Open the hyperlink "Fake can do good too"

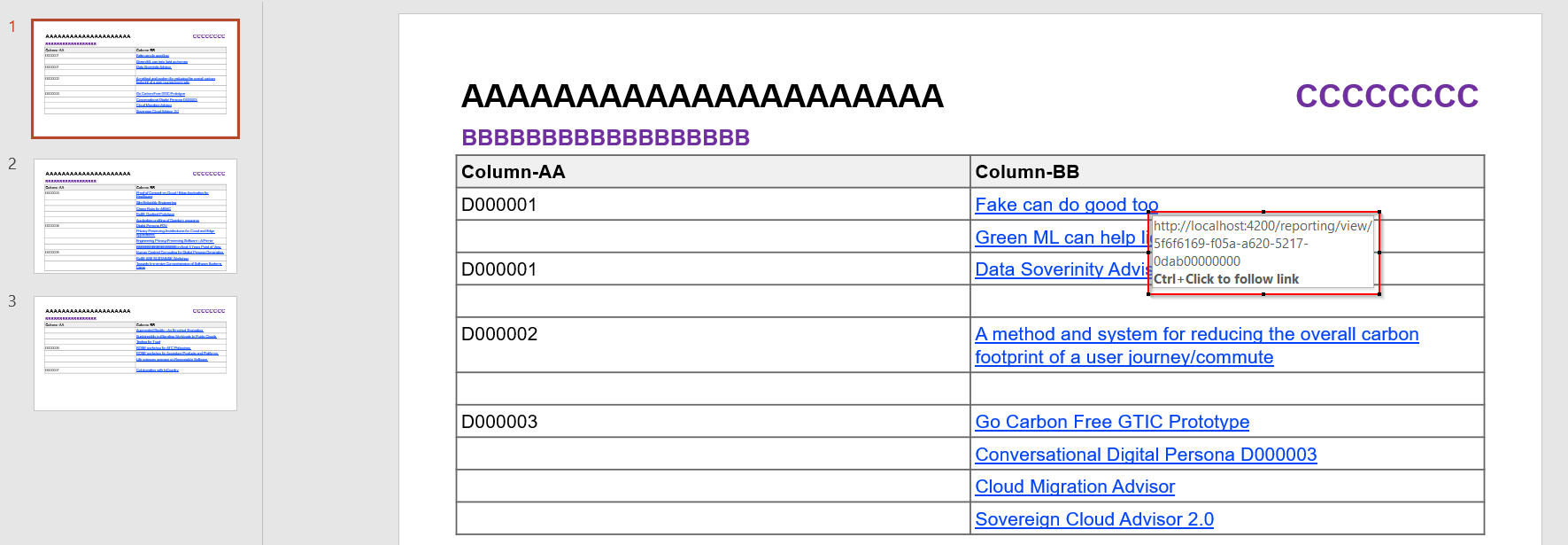(1065, 205)
